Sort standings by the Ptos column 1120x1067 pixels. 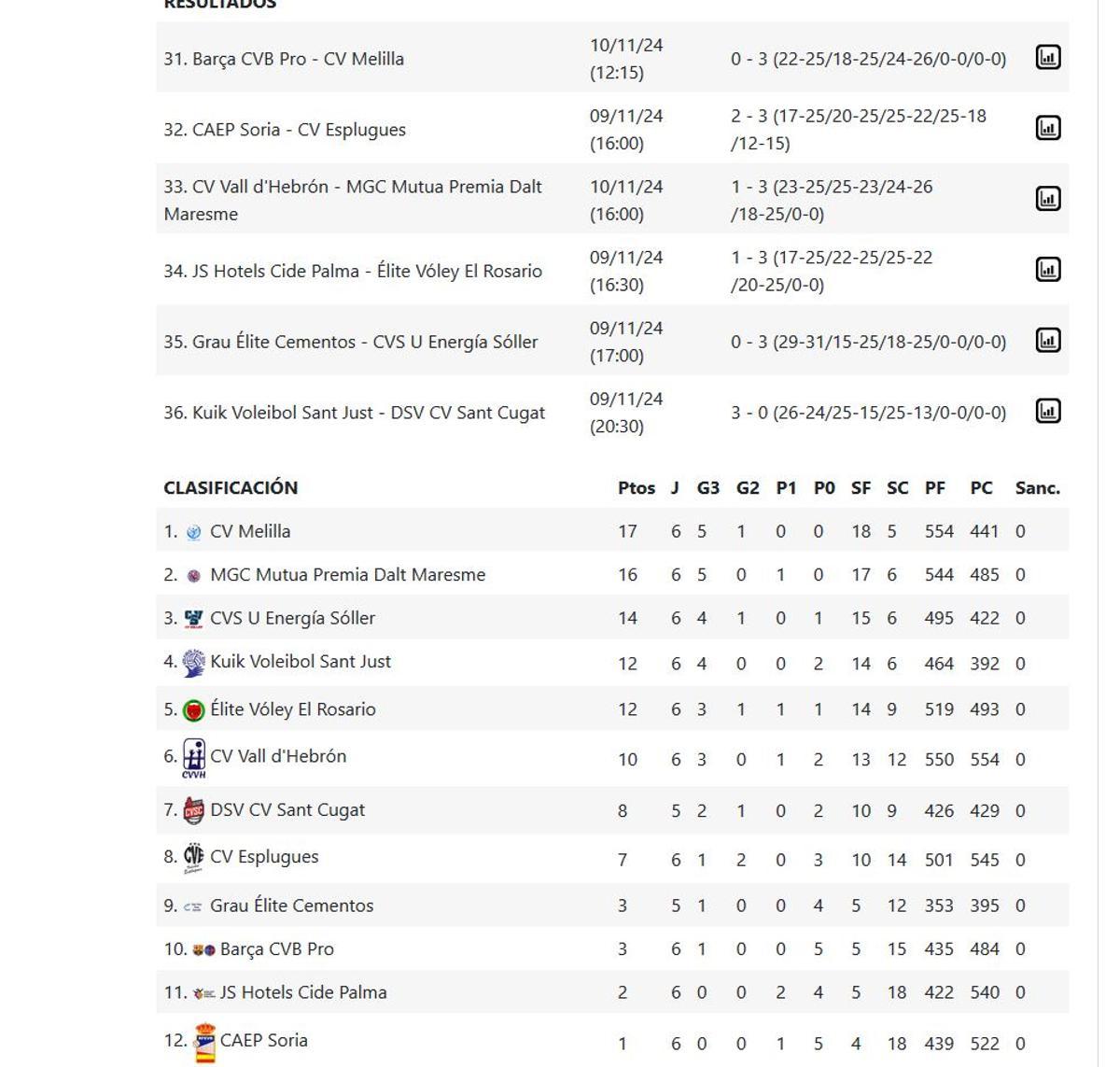pos(637,487)
